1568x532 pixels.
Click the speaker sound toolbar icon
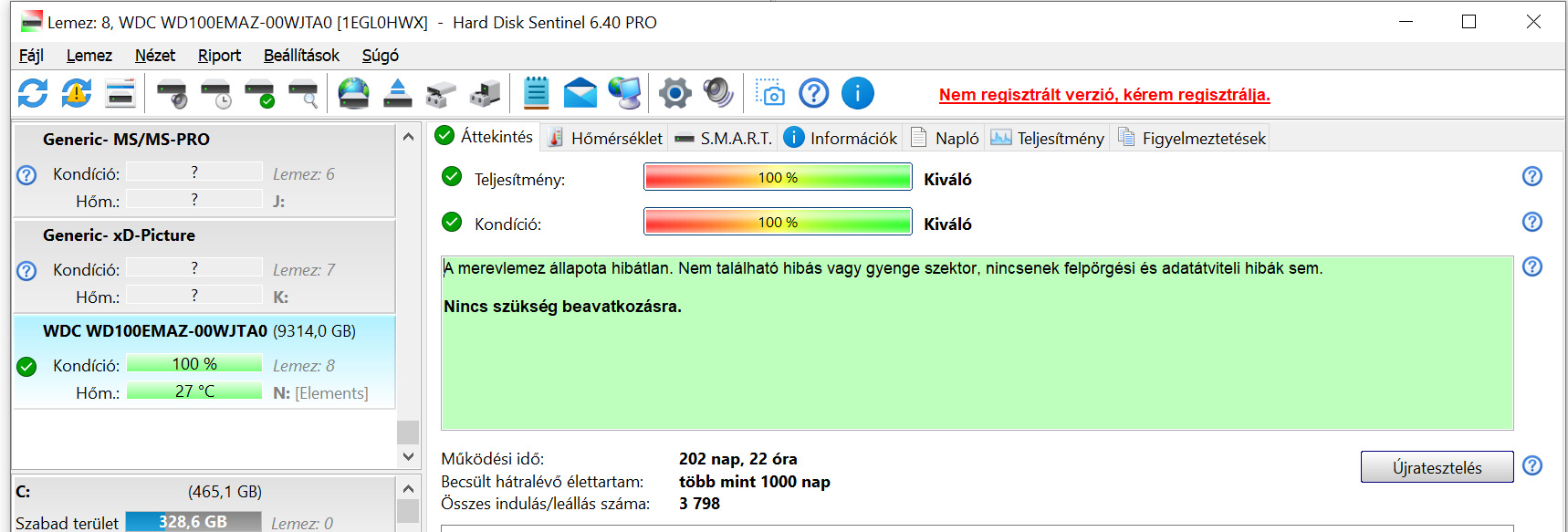pyautogui.click(x=719, y=93)
